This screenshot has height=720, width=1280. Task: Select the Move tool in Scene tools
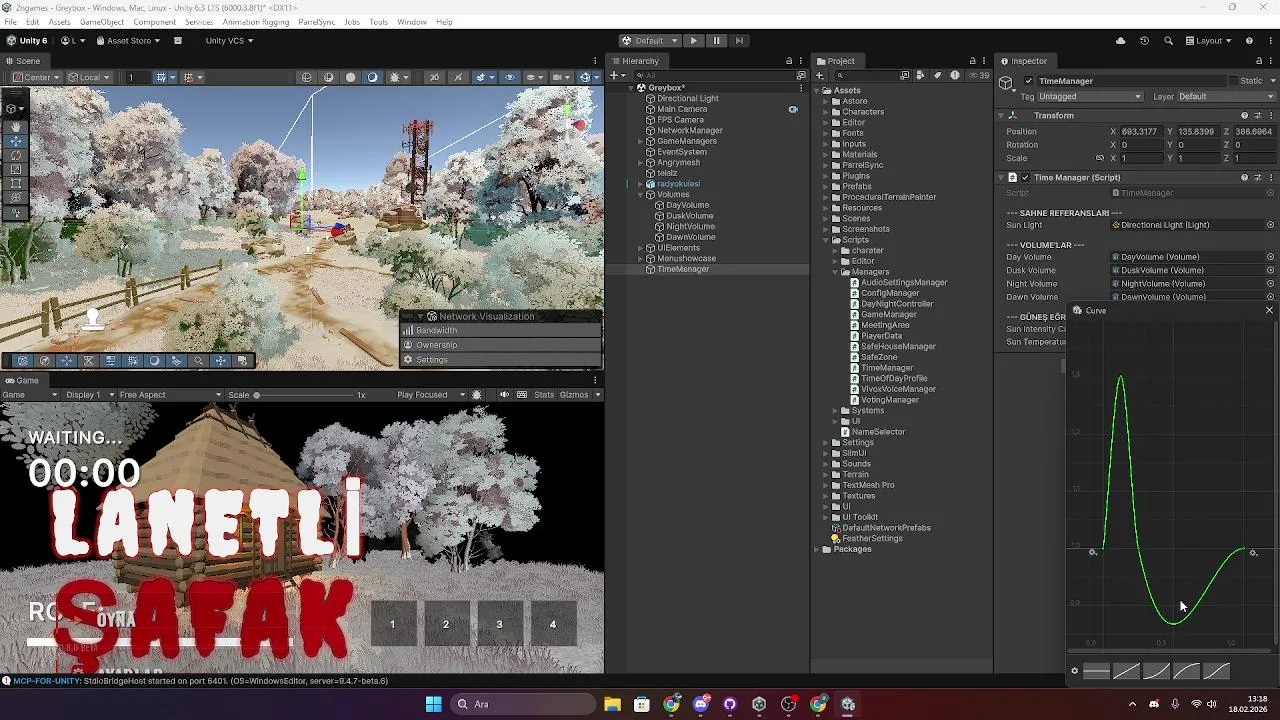[15, 141]
